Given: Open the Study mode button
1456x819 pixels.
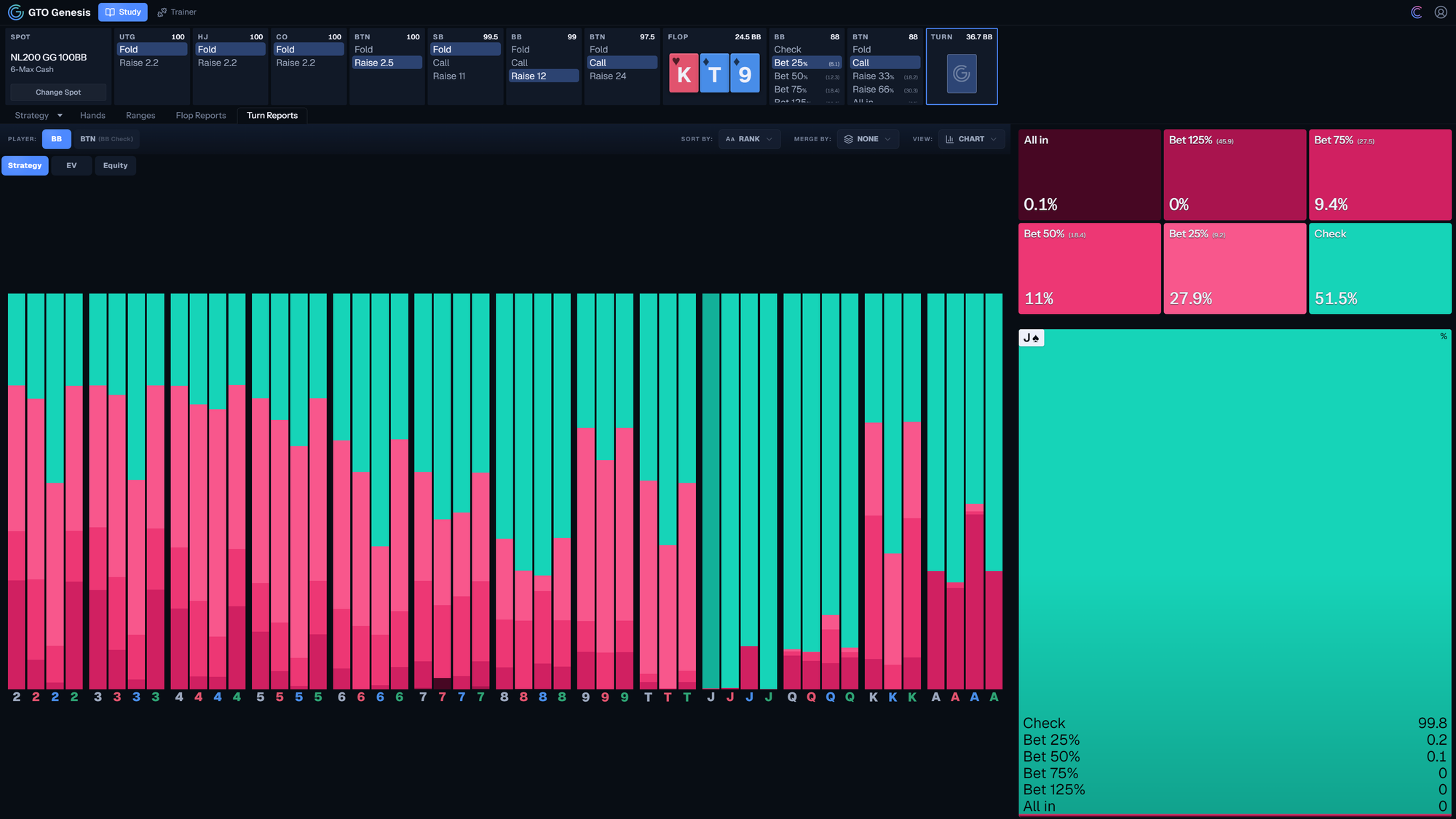Looking at the screenshot, I should 123,12.
